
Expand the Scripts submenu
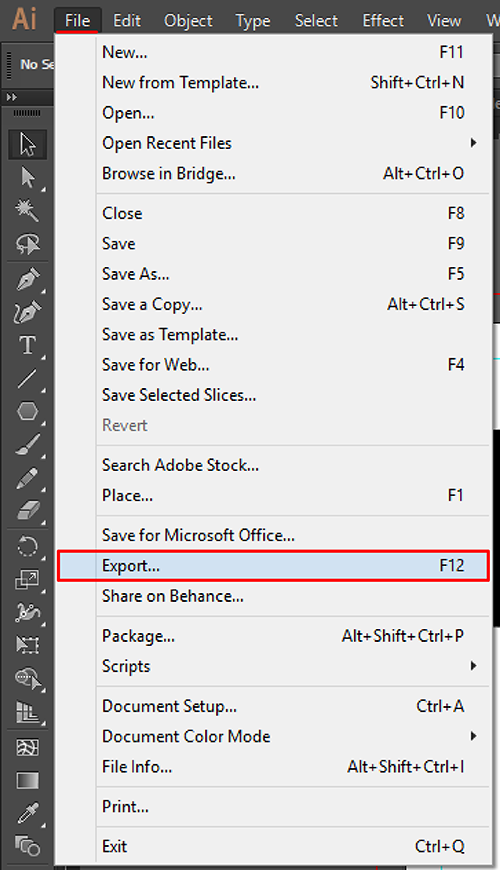click(x=289, y=666)
